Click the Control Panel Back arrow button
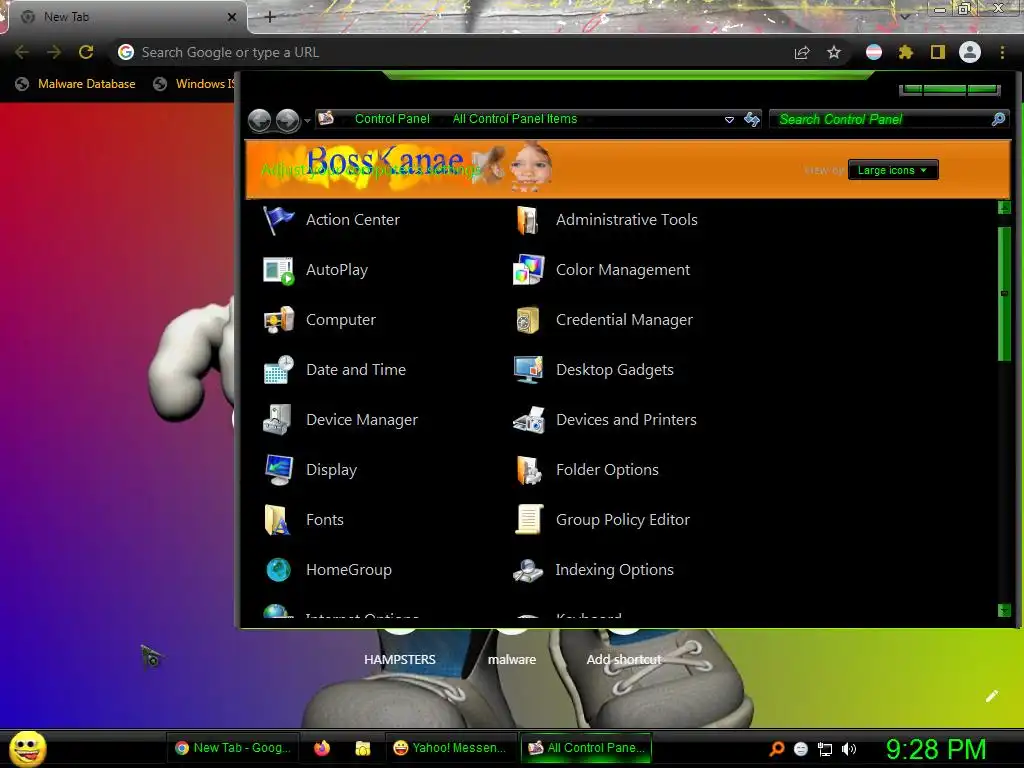 tap(260, 120)
